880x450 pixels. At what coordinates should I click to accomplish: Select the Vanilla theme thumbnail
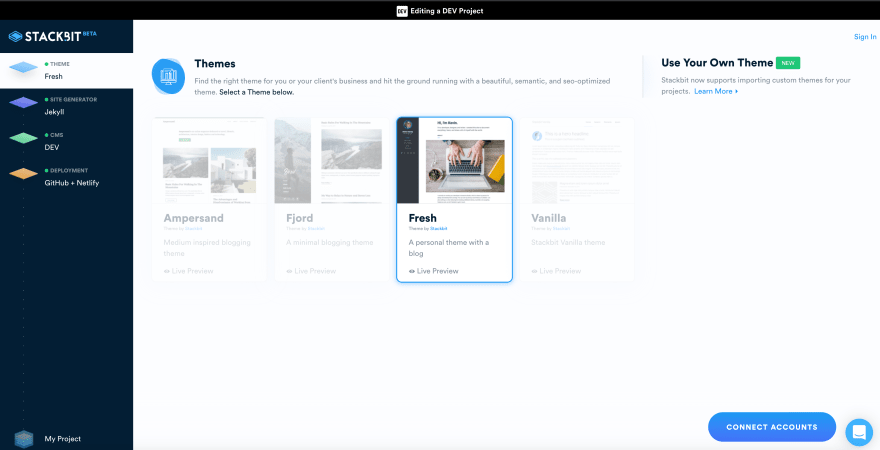(577, 160)
